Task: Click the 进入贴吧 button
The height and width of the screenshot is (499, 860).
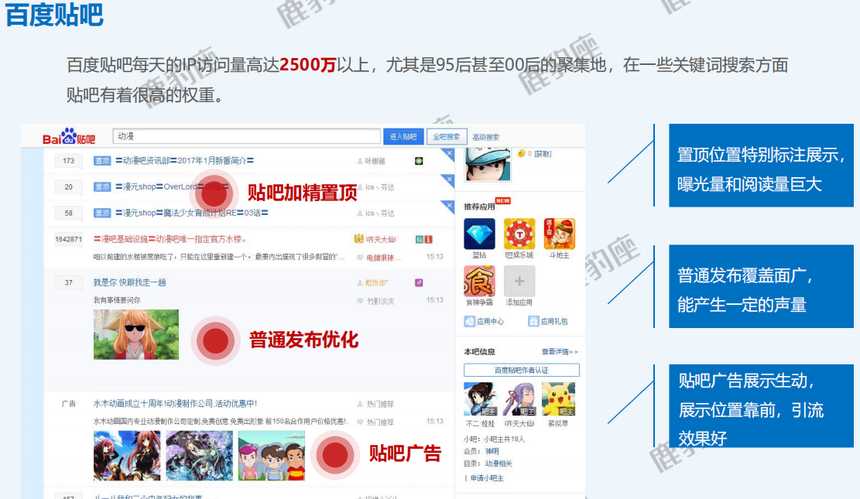Action: pos(403,137)
